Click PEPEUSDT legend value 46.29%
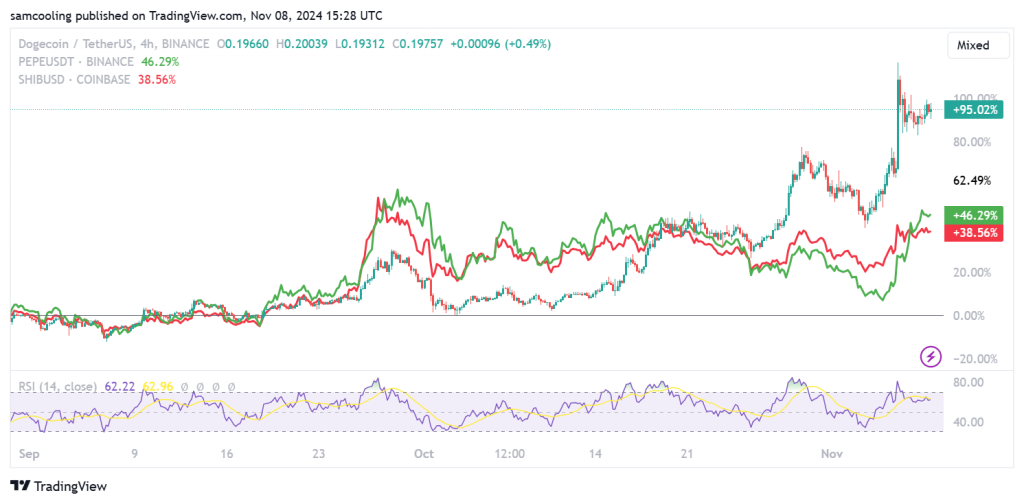 pyautogui.click(x=158, y=62)
